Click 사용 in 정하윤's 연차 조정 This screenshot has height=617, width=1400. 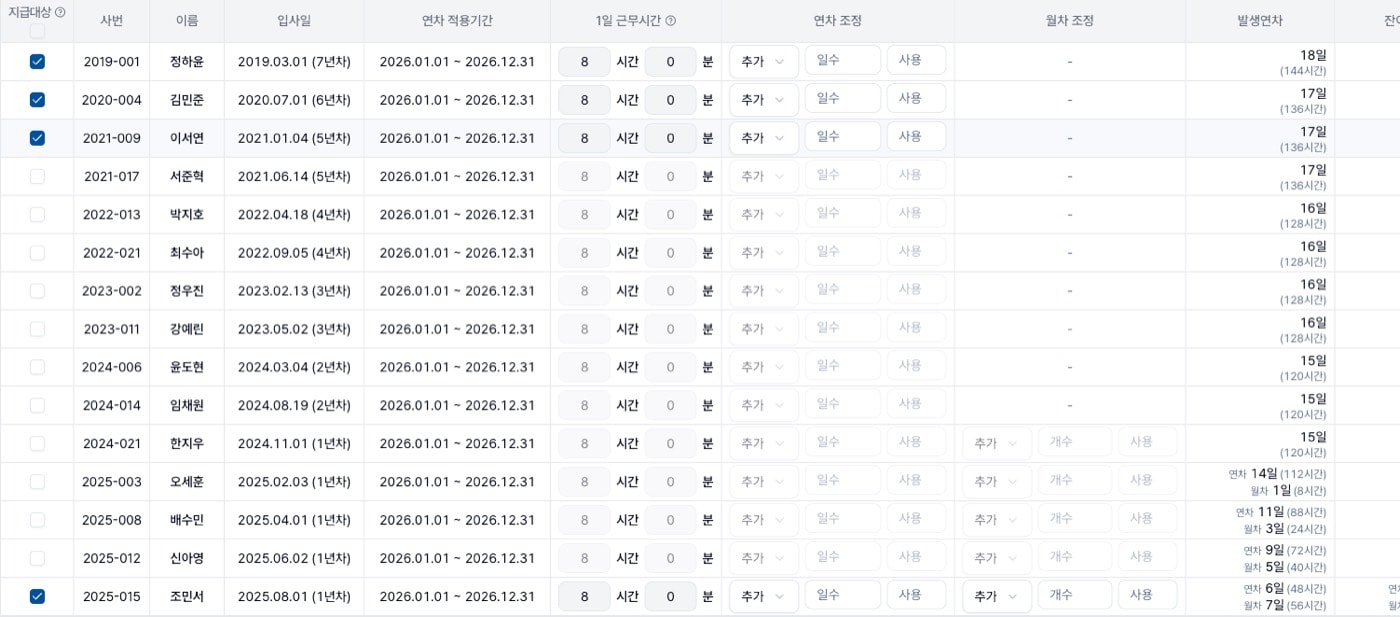916,61
